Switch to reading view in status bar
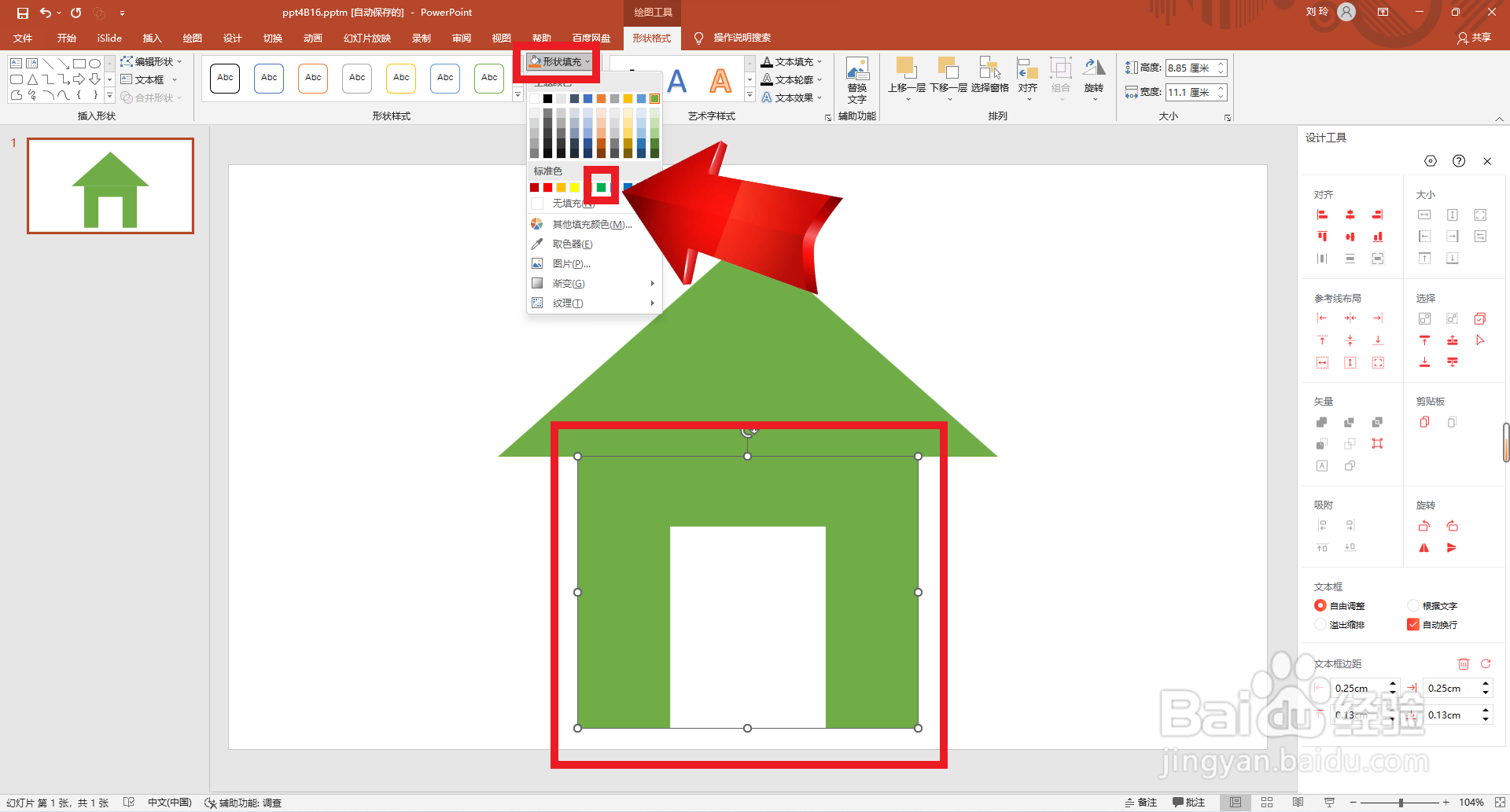 tap(1298, 803)
